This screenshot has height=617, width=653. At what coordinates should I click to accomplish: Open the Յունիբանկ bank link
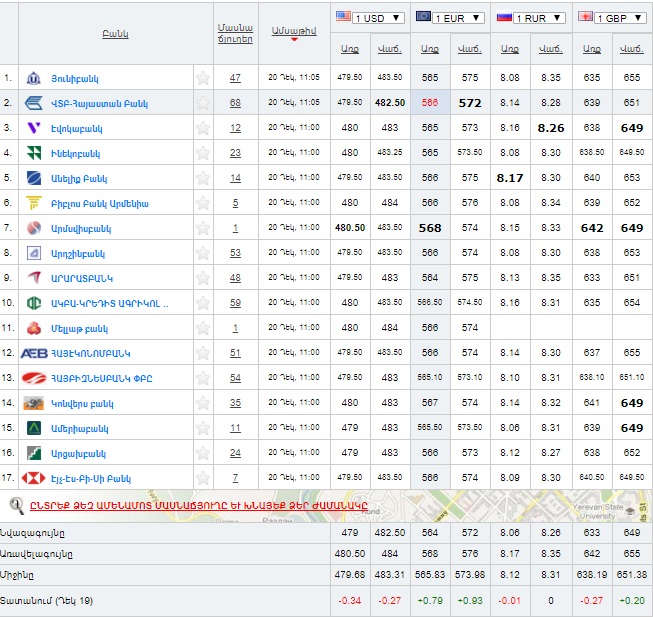pos(75,79)
